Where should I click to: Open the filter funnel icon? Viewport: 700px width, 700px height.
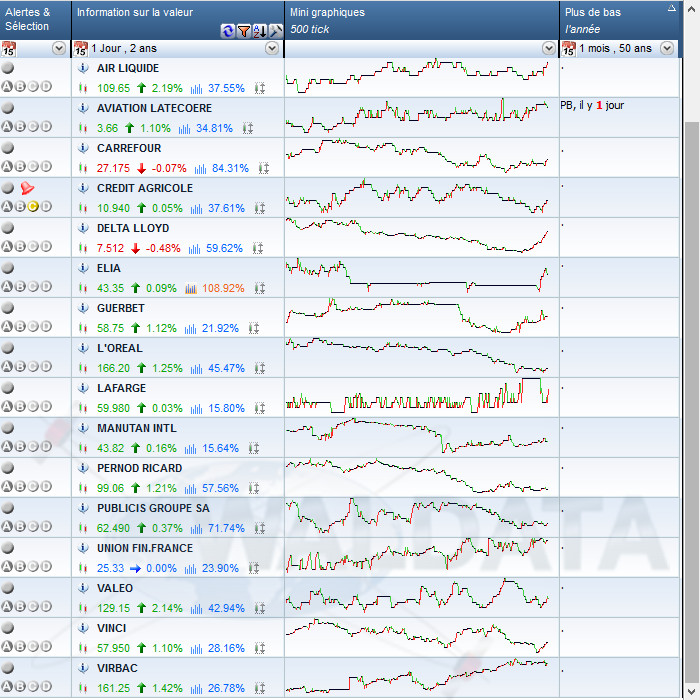[x=244, y=31]
